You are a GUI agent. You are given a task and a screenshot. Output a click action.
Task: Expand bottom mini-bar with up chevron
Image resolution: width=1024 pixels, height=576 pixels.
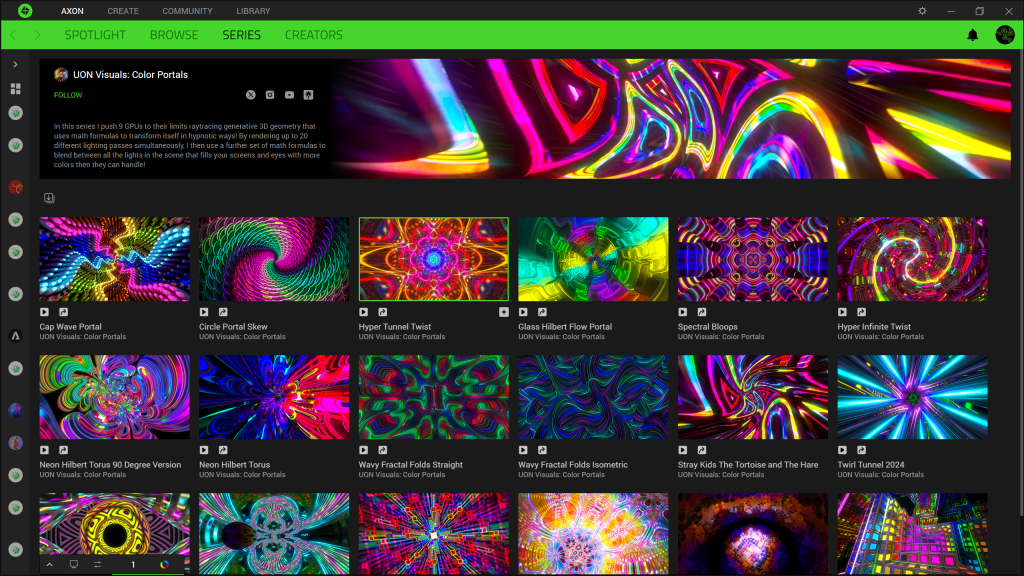[49, 564]
